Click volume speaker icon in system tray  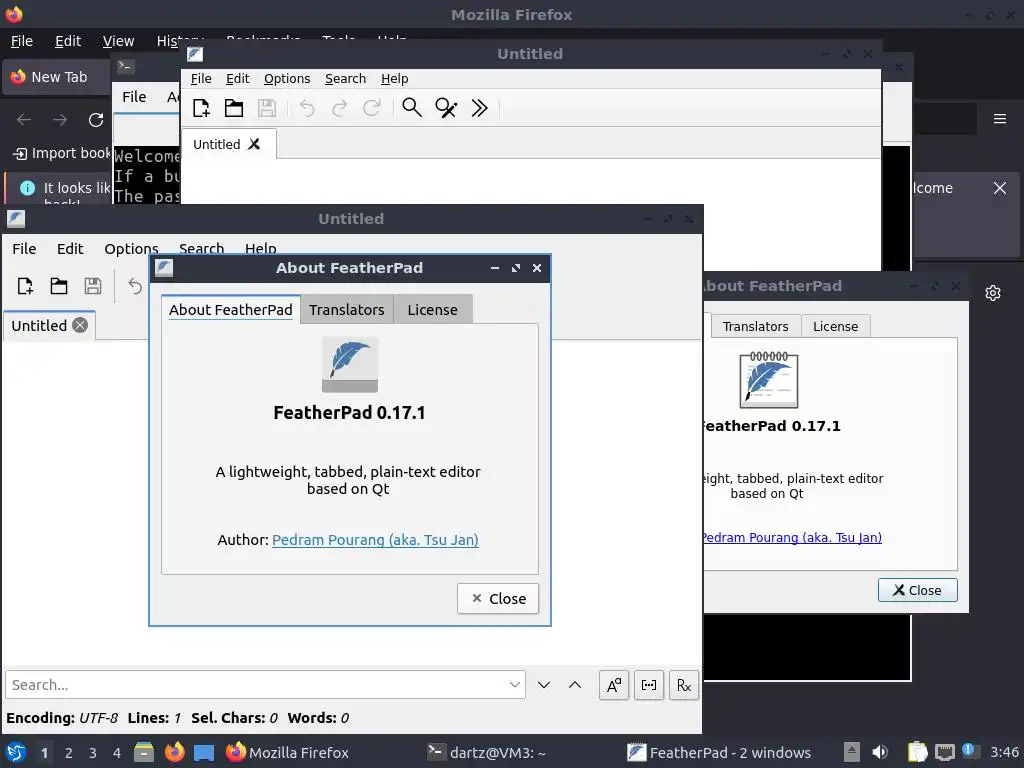coord(880,752)
